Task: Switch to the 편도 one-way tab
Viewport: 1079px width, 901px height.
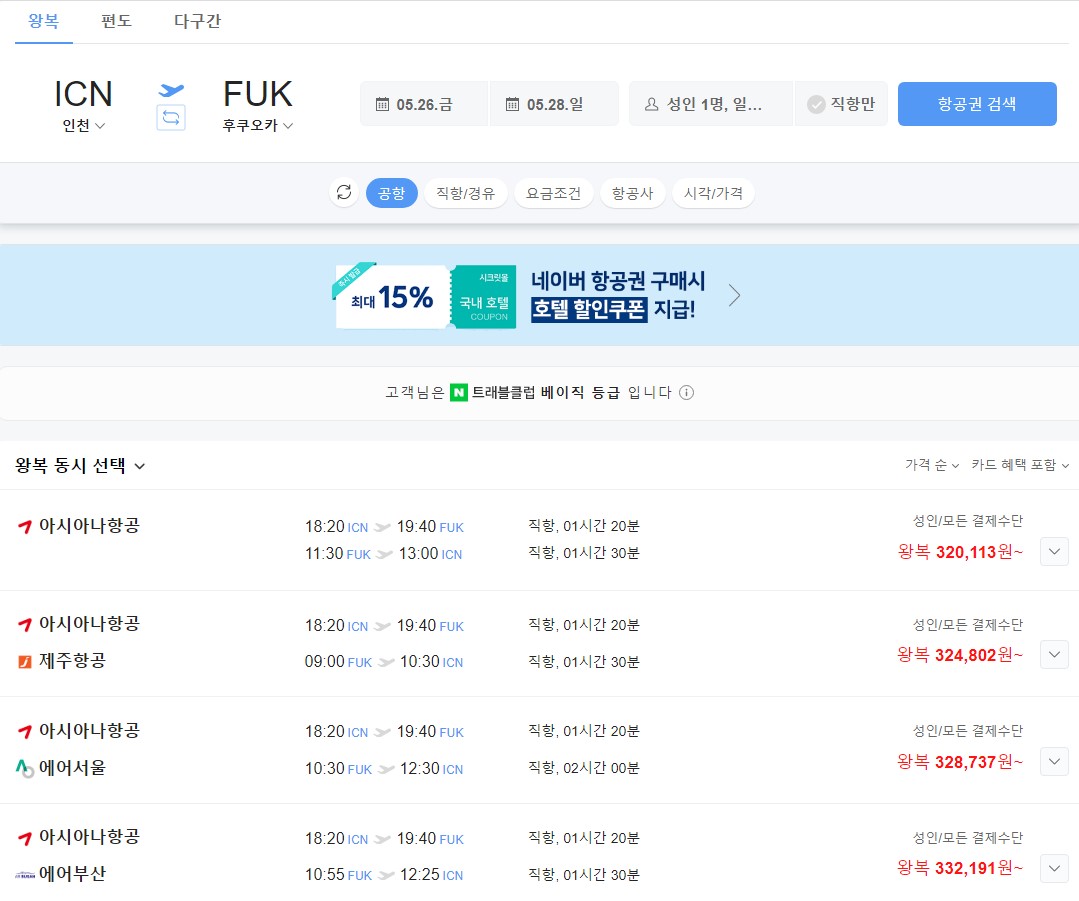Action: click(x=116, y=21)
